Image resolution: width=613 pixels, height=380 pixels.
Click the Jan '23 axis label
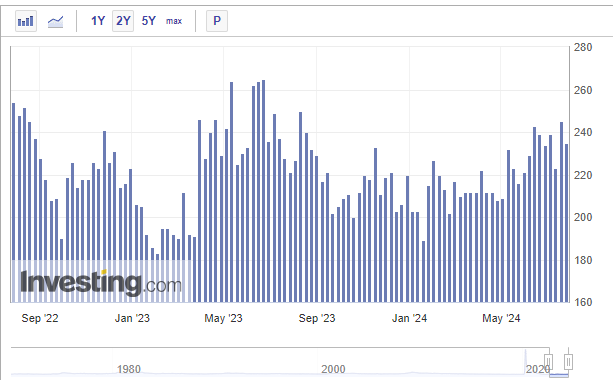pos(132,318)
